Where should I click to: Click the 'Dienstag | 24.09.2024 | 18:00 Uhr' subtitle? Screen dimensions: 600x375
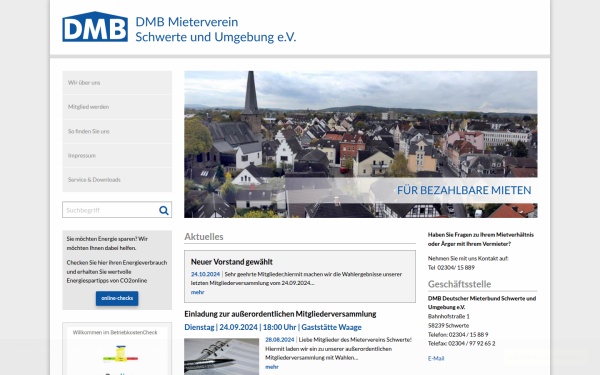tap(273, 327)
